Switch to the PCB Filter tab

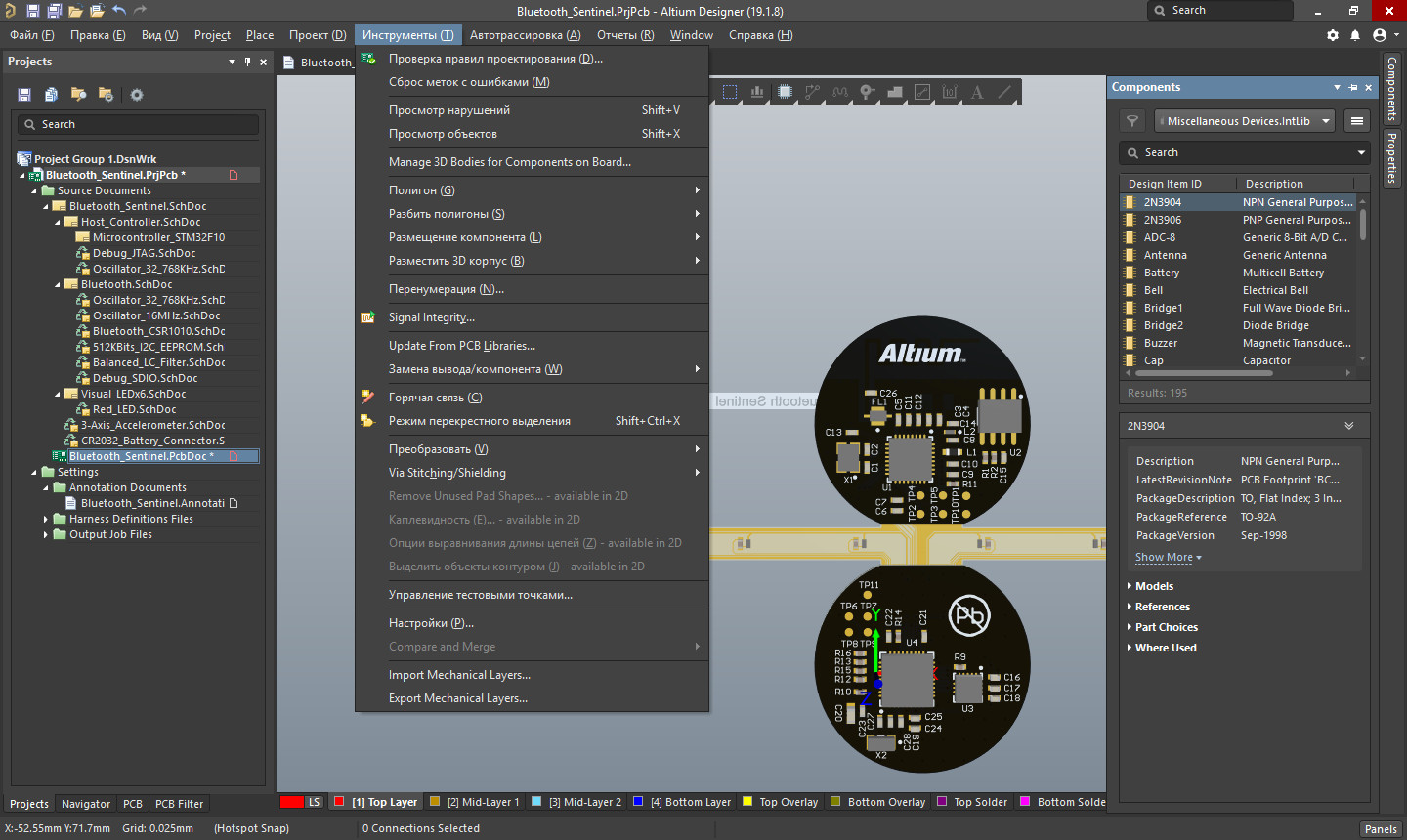179,804
